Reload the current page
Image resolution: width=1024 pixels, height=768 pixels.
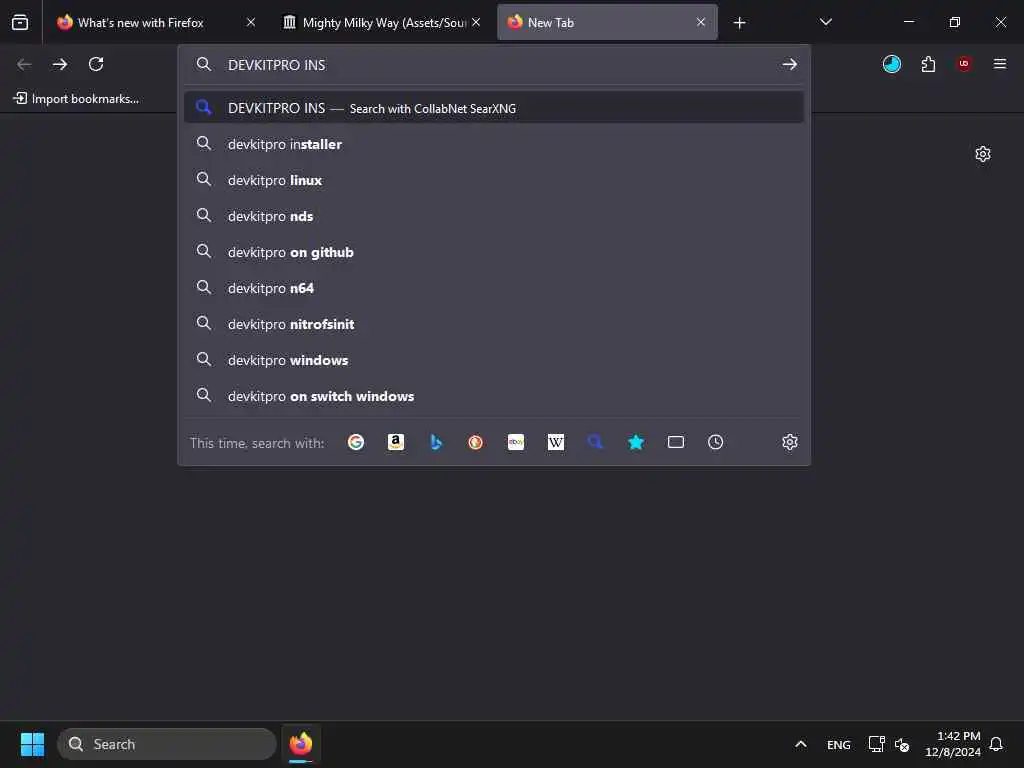coord(96,64)
